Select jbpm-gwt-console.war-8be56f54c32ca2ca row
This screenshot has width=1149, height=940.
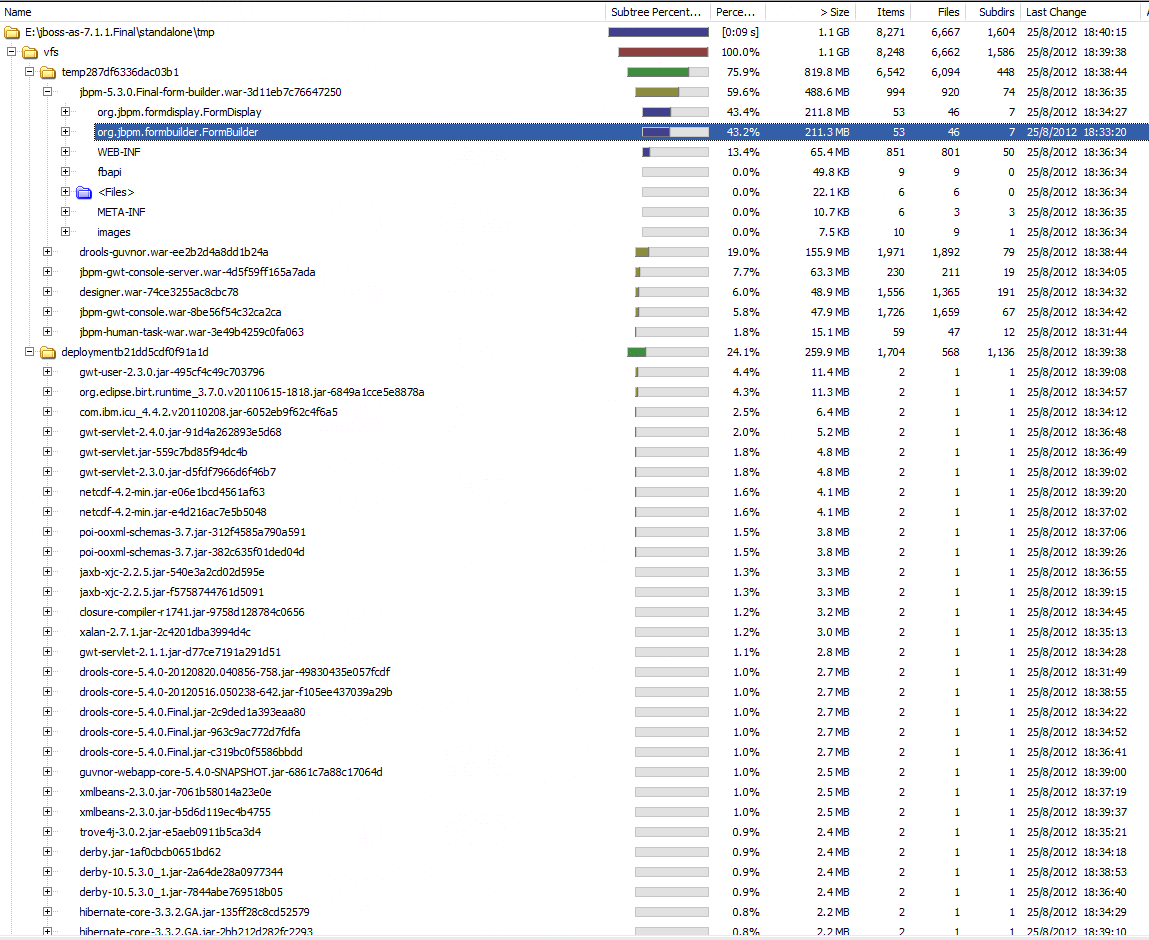point(574,312)
